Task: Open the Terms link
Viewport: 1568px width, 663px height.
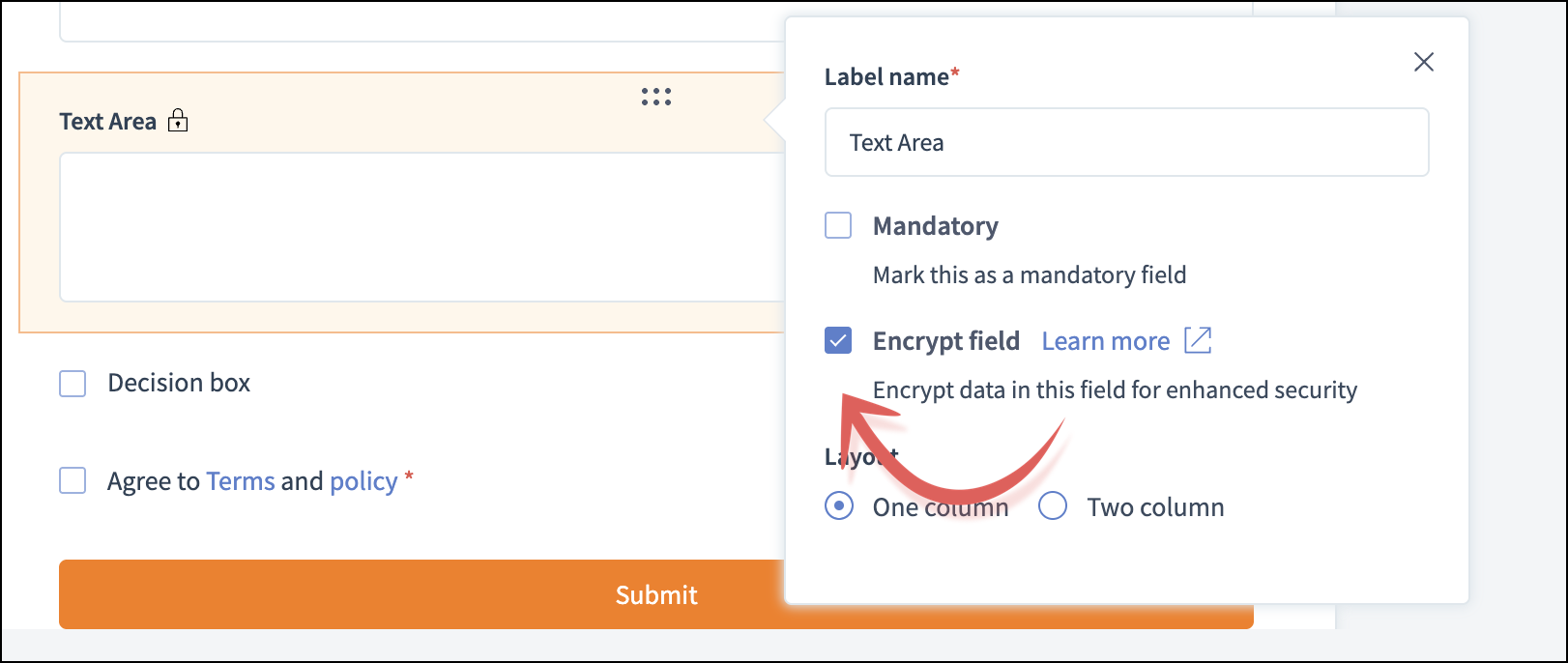Action: coord(240,481)
